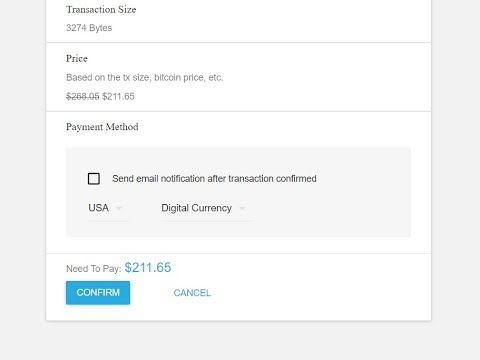Select the 3274 Bytes value text
Viewport: 480px width, 360px height.
point(89,28)
